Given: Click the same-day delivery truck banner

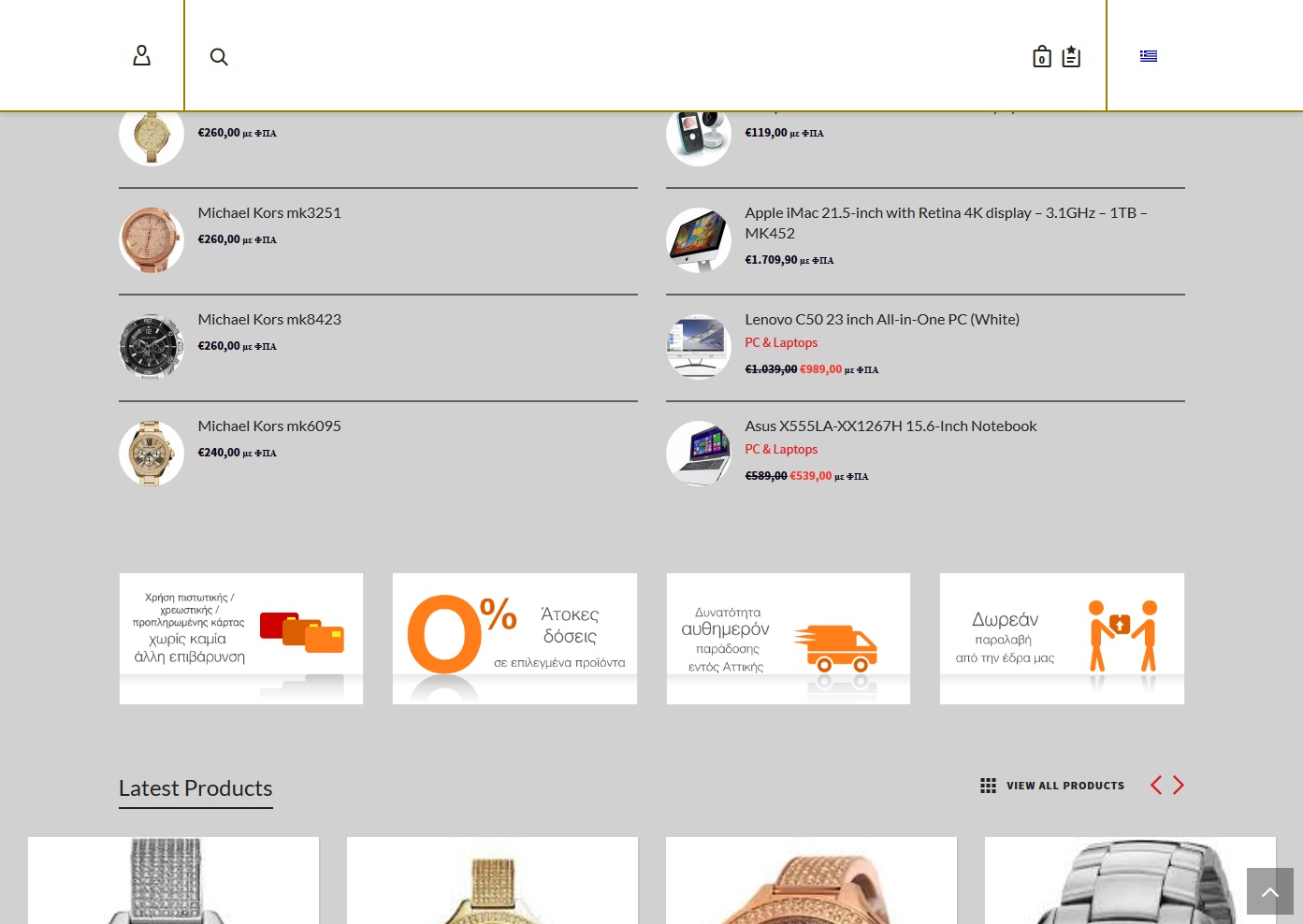Looking at the screenshot, I should (788, 639).
